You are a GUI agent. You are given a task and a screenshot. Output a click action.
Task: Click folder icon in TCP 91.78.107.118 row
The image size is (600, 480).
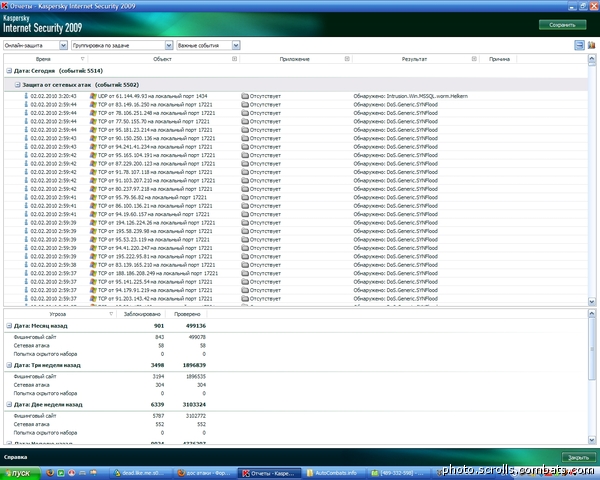pyautogui.click(x=245, y=172)
